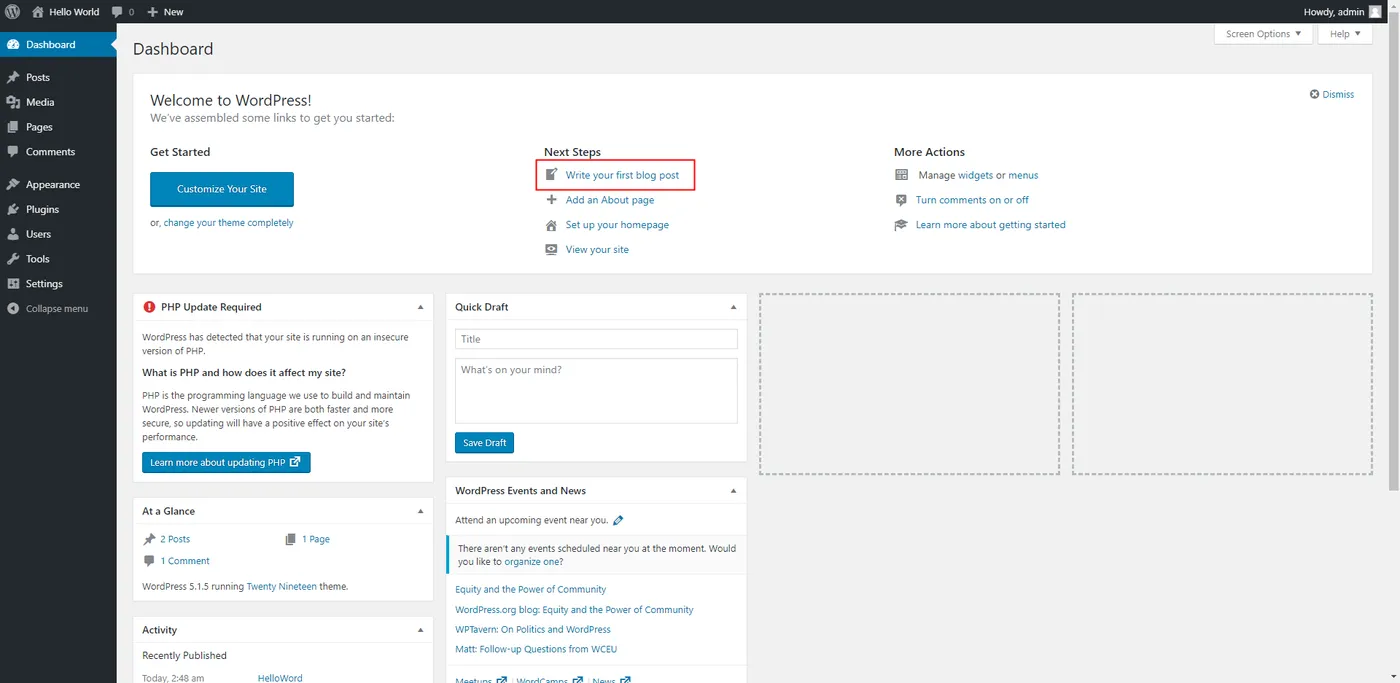Follow the organize one link
This screenshot has width=1400, height=683.
pyautogui.click(x=530, y=562)
